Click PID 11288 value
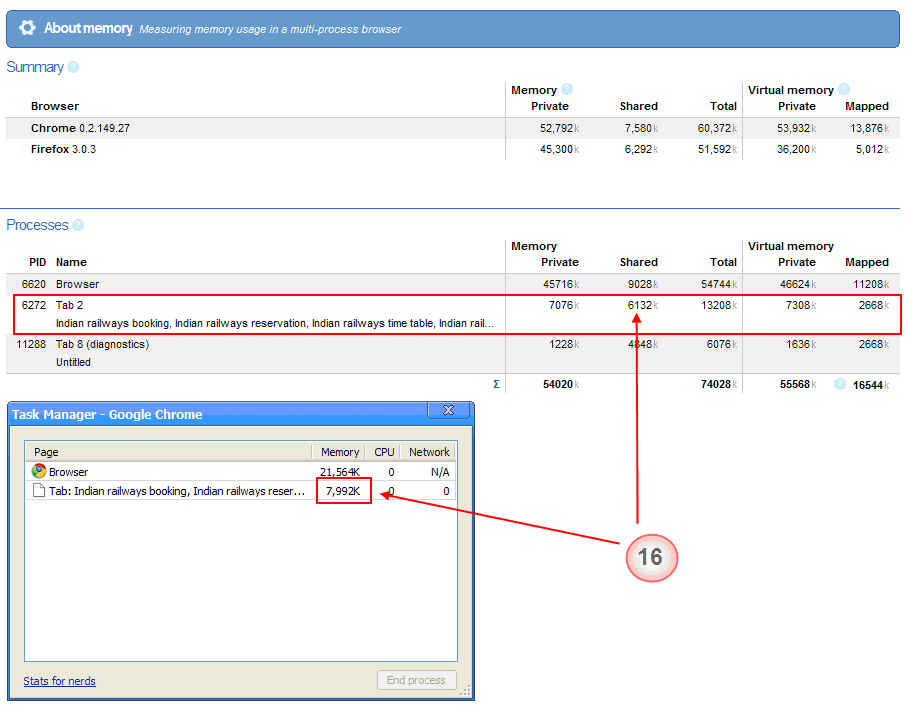This screenshot has height=705, width=905. click(31, 344)
